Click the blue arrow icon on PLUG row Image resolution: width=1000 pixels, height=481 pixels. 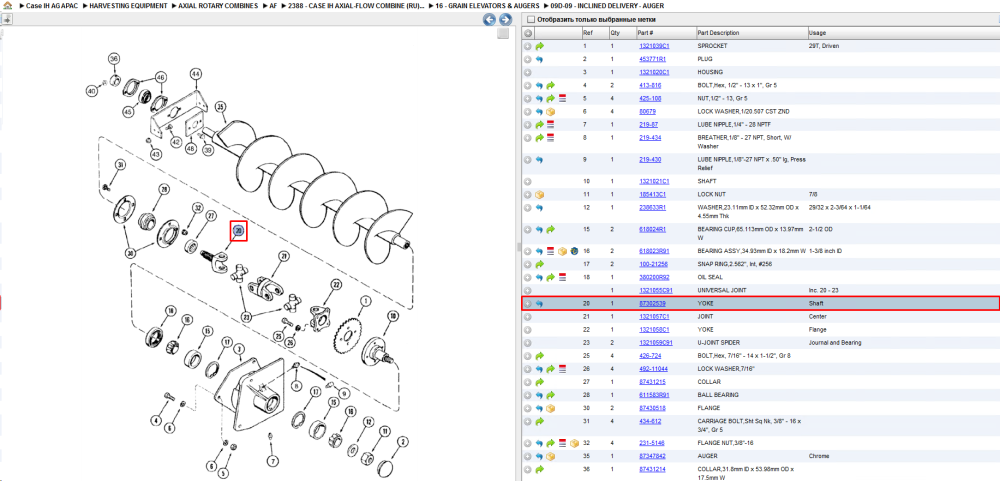click(x=540, y=59)
